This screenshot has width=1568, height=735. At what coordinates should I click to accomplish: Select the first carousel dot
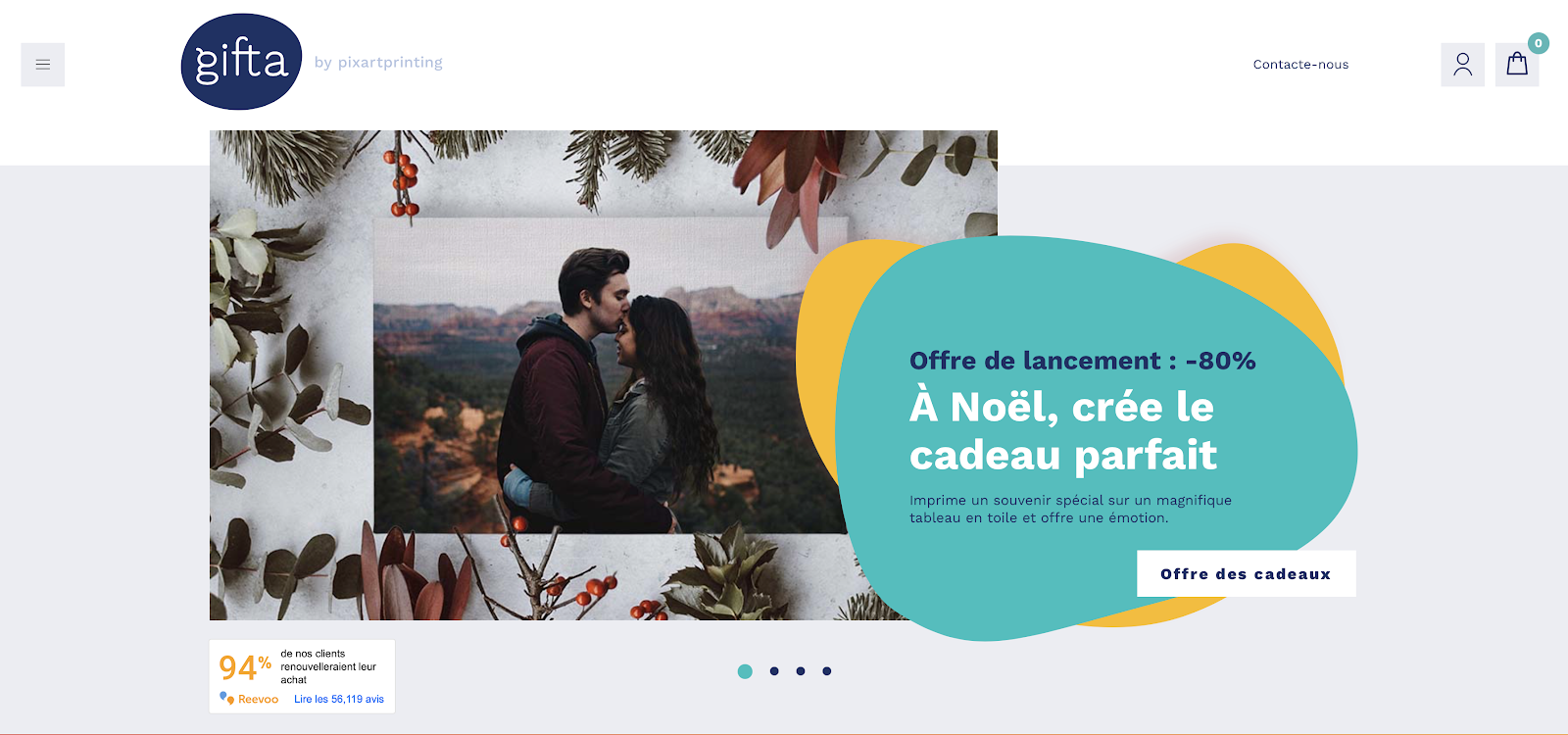click(745, 671)
